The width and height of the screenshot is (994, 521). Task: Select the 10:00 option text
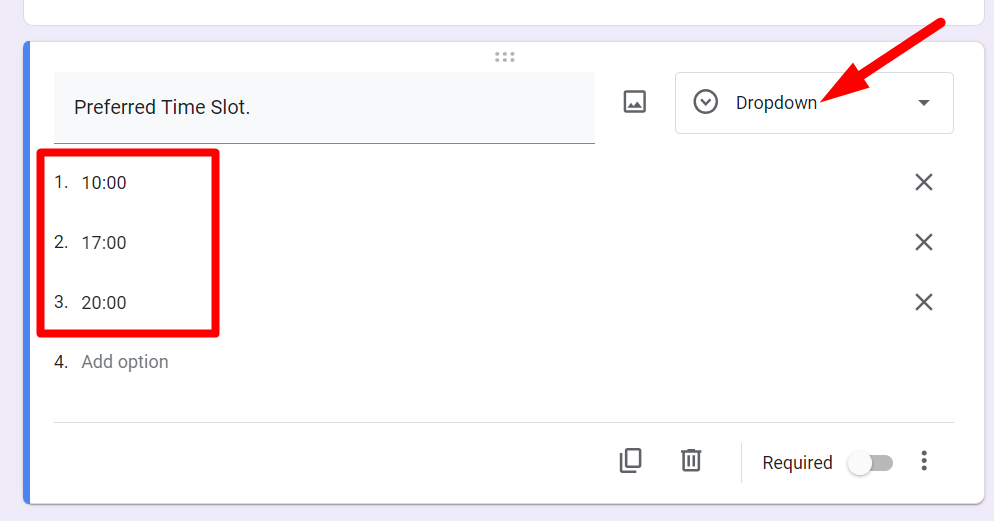(104, 183)
